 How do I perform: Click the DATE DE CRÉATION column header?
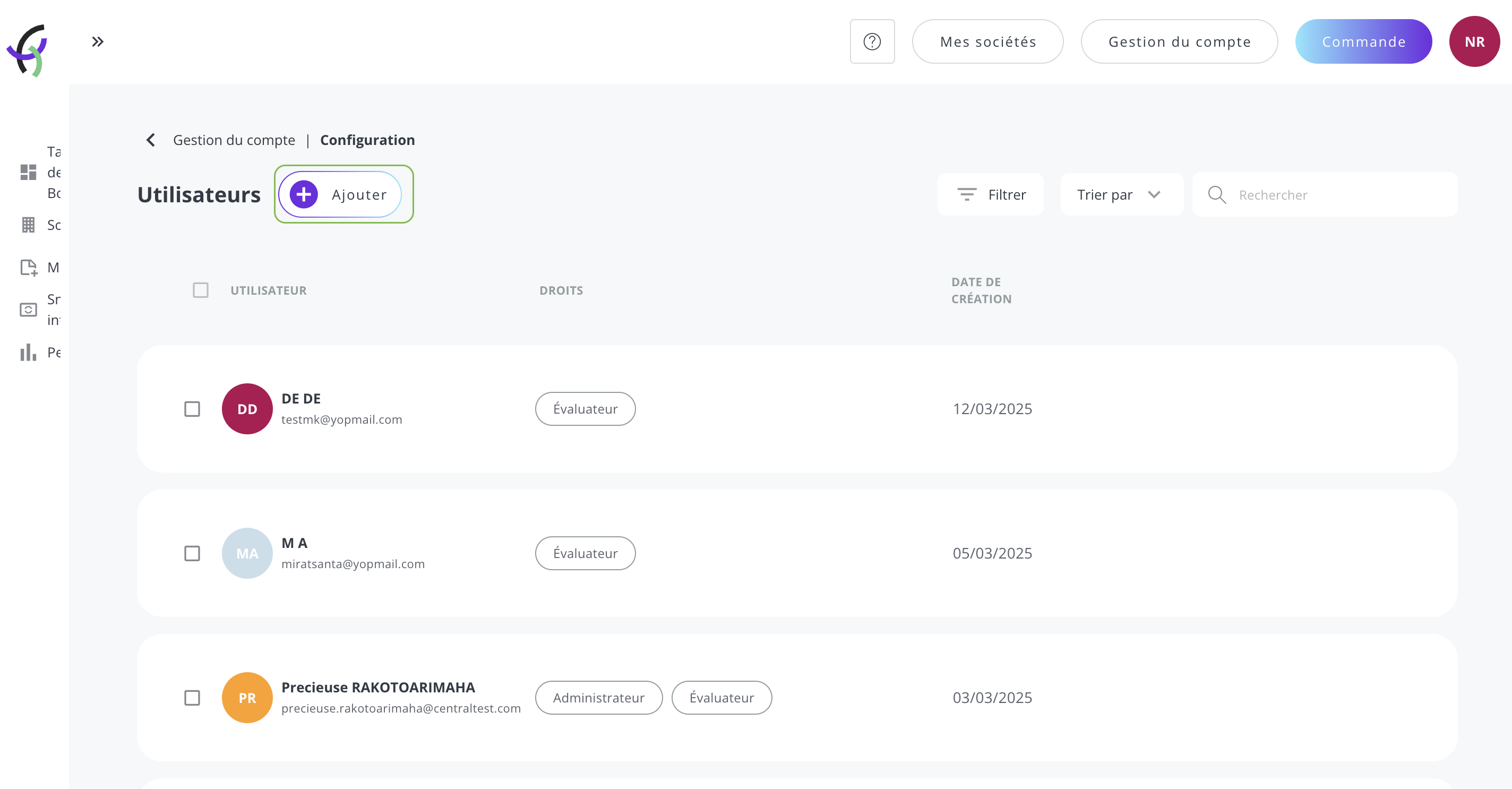point(982,290)
